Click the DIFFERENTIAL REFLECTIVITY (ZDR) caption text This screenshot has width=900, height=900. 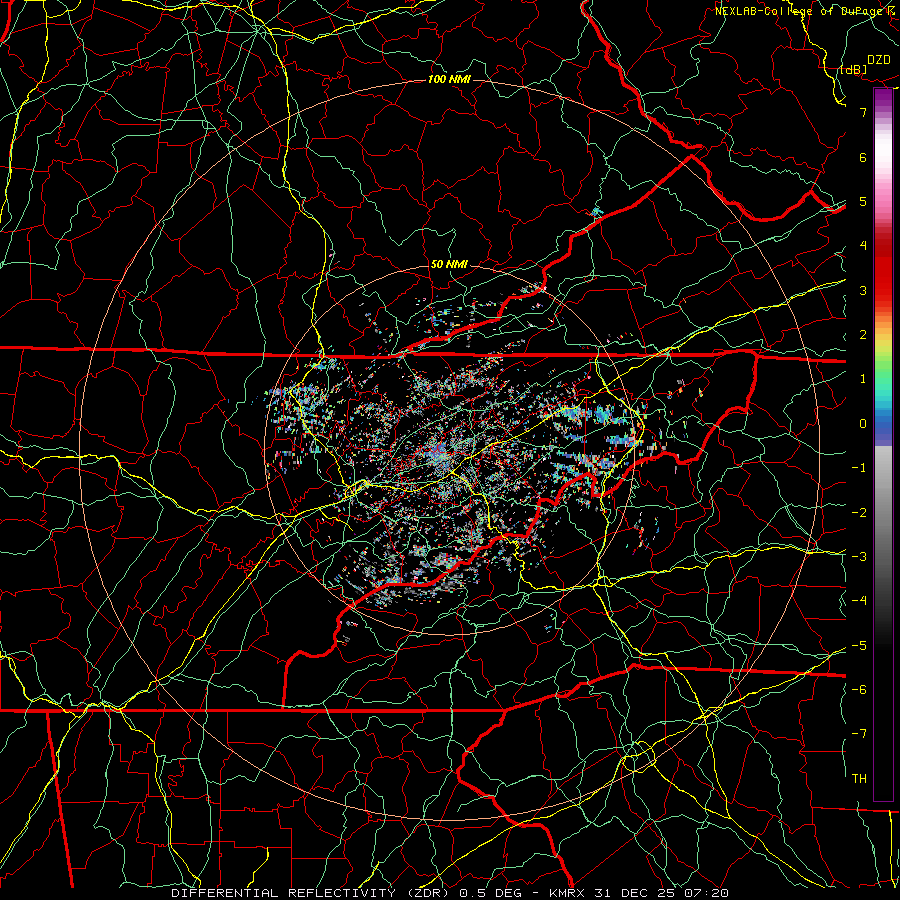(x=312, y=893)
